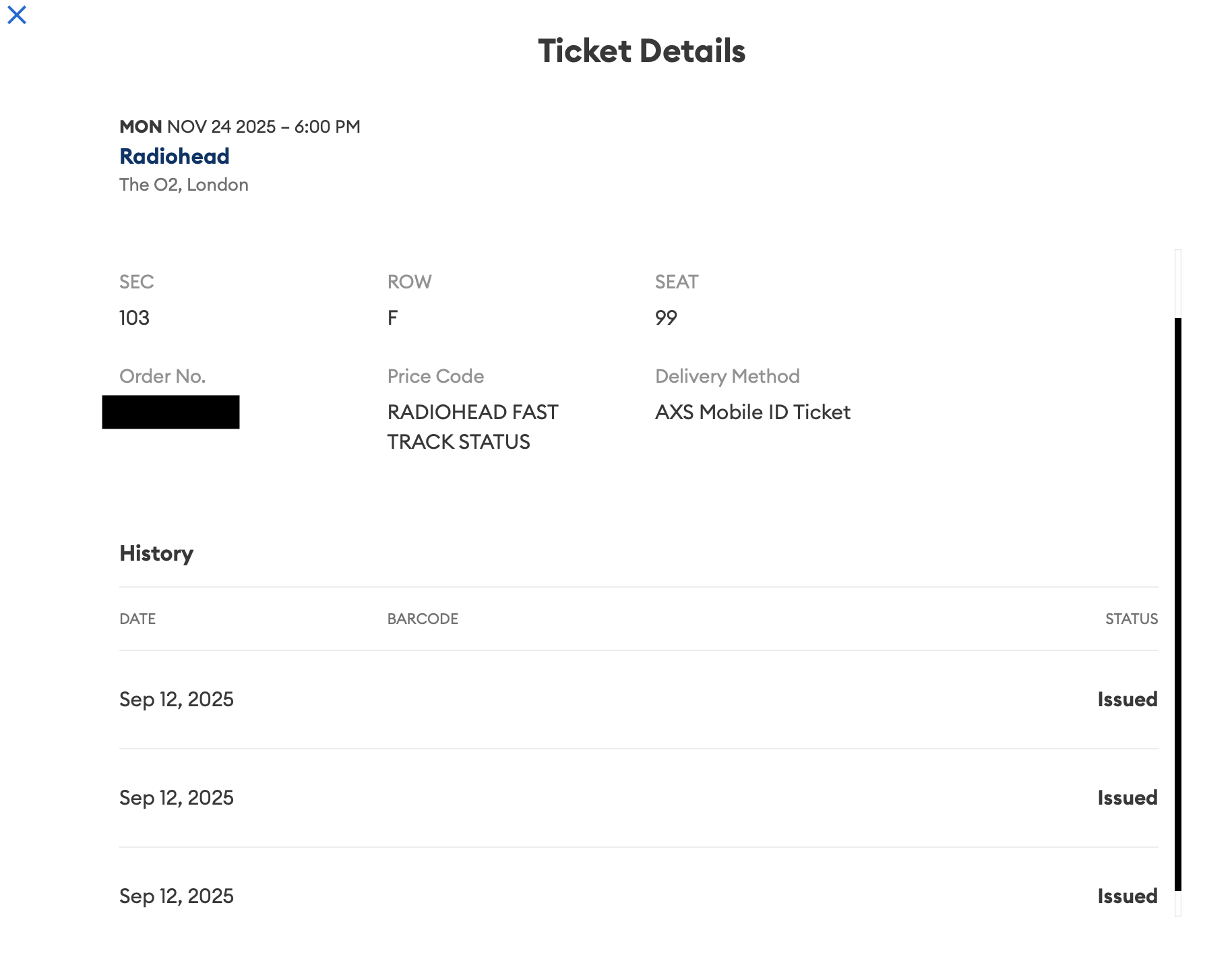Click the scrollbar track above the thumb
The image size is (1232, 961).
pyautogui.click(x=1177, y=283)
